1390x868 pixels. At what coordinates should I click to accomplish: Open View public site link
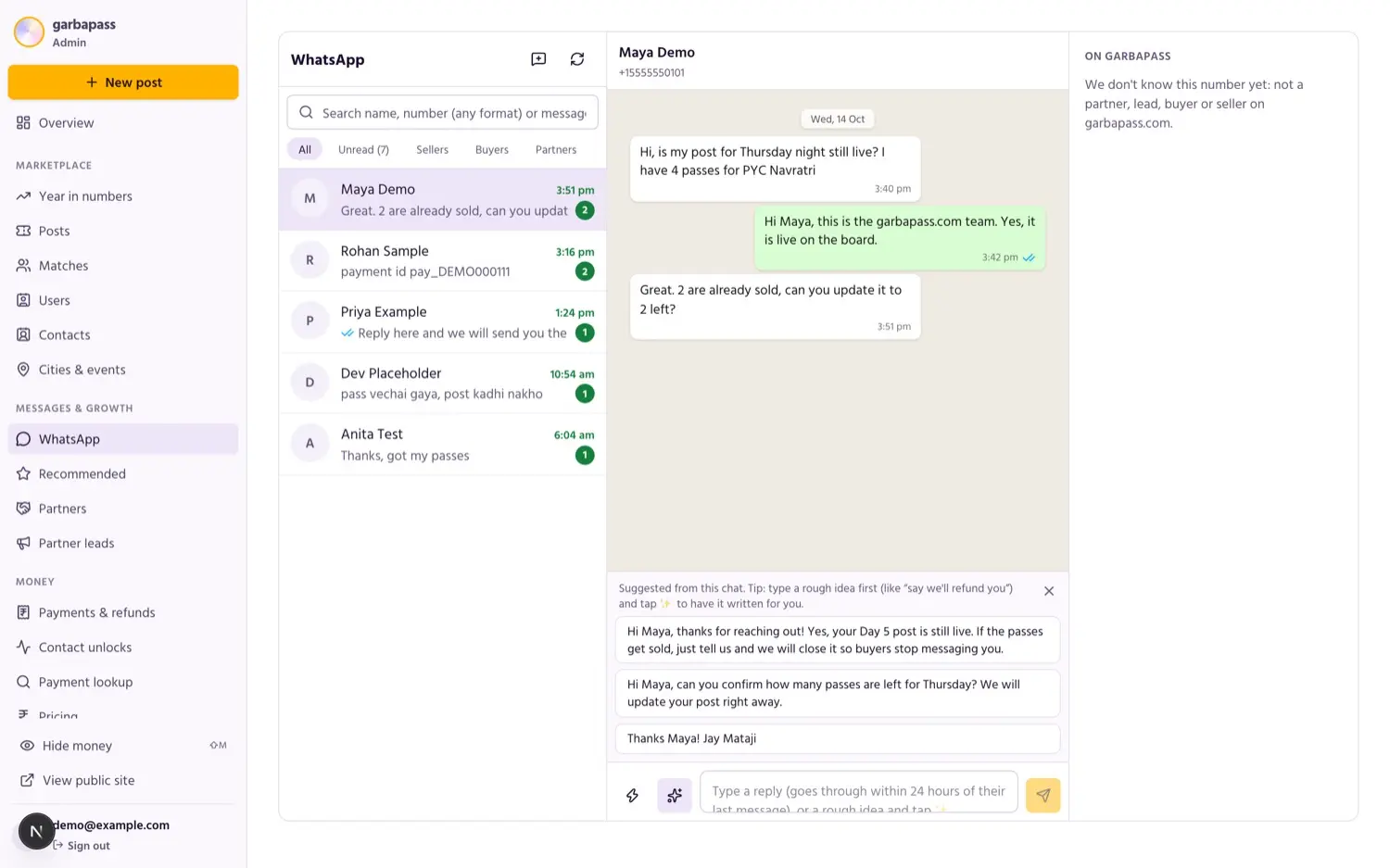click(x=123, y=781)
